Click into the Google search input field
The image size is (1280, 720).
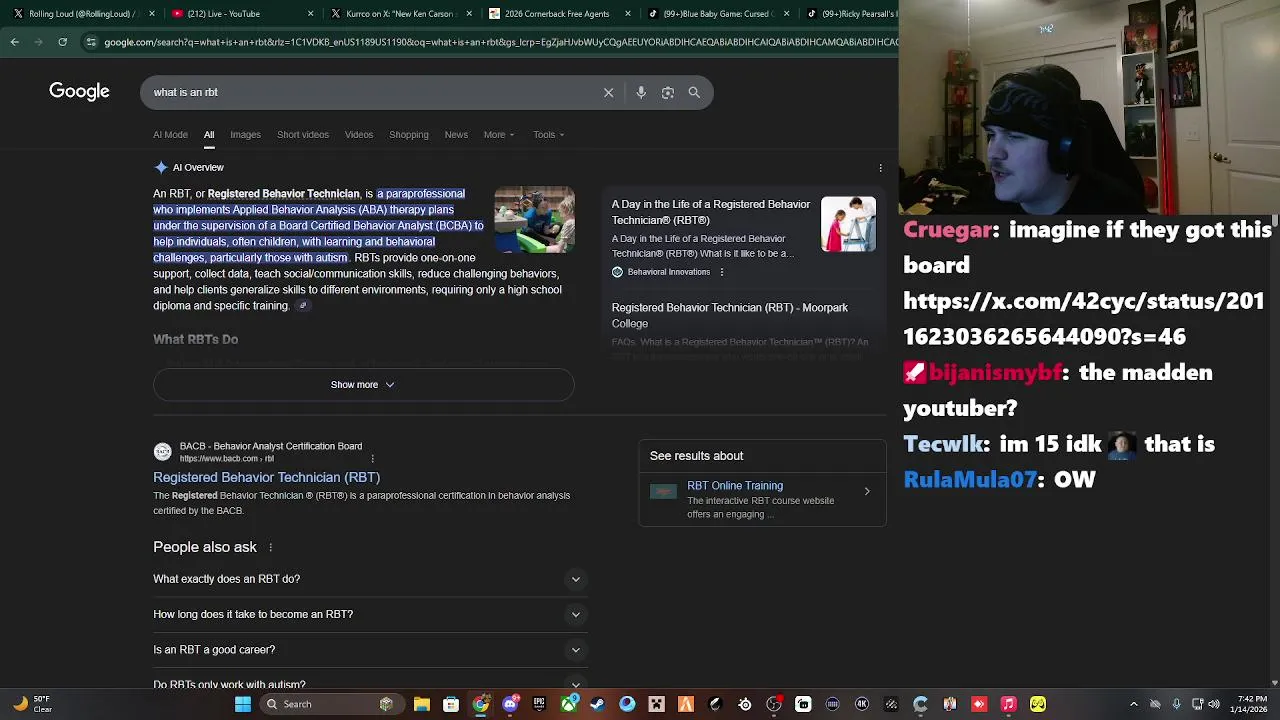pos(370,92)
